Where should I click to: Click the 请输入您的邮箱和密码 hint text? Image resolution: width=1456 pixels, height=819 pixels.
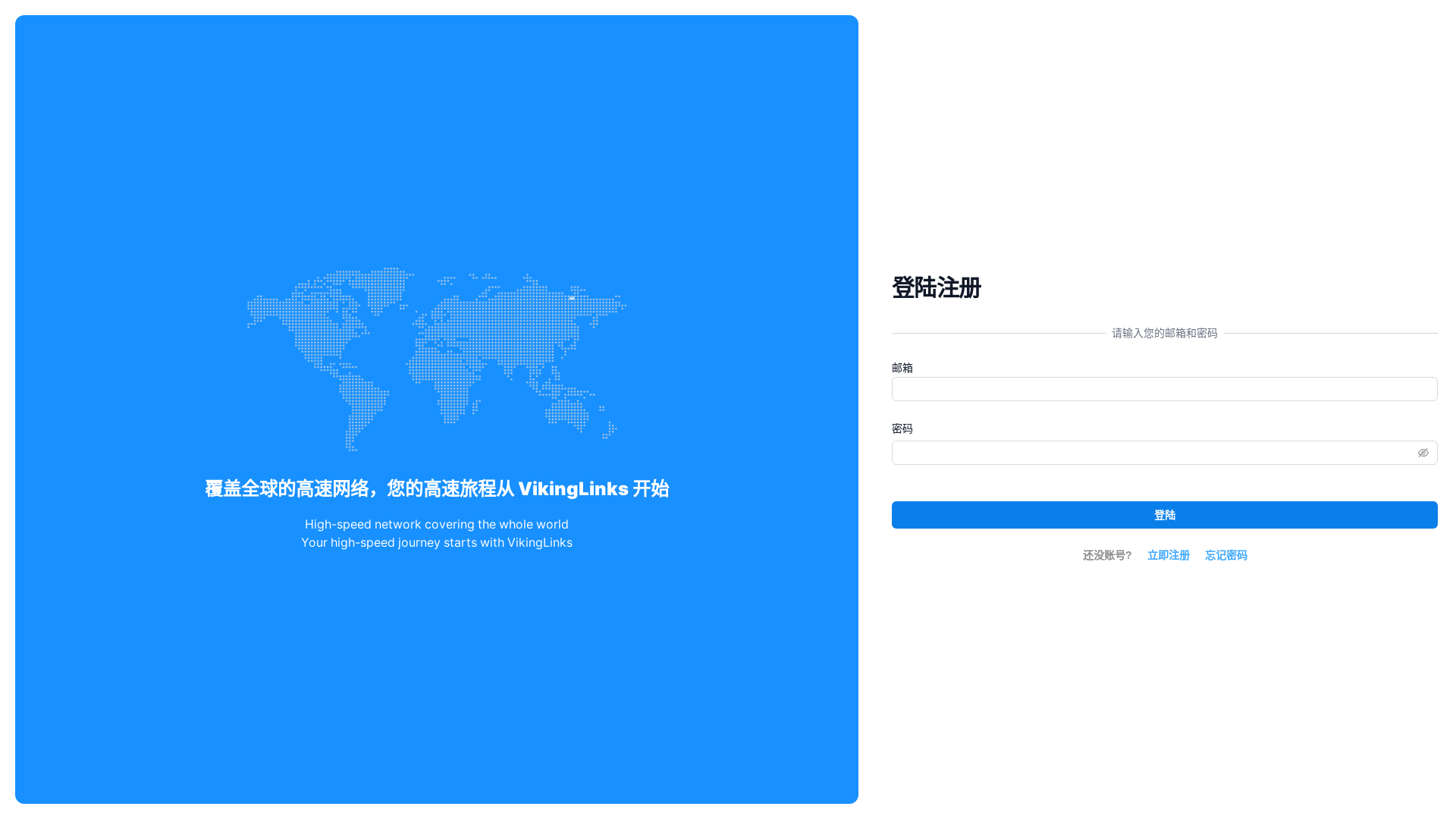tap(1164, 333)
